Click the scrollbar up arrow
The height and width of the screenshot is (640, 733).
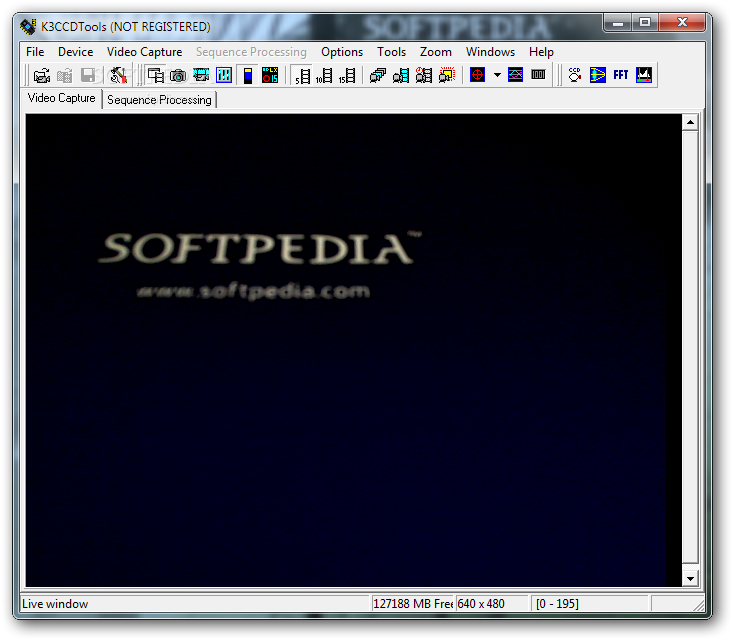click(x=690, y=123)
